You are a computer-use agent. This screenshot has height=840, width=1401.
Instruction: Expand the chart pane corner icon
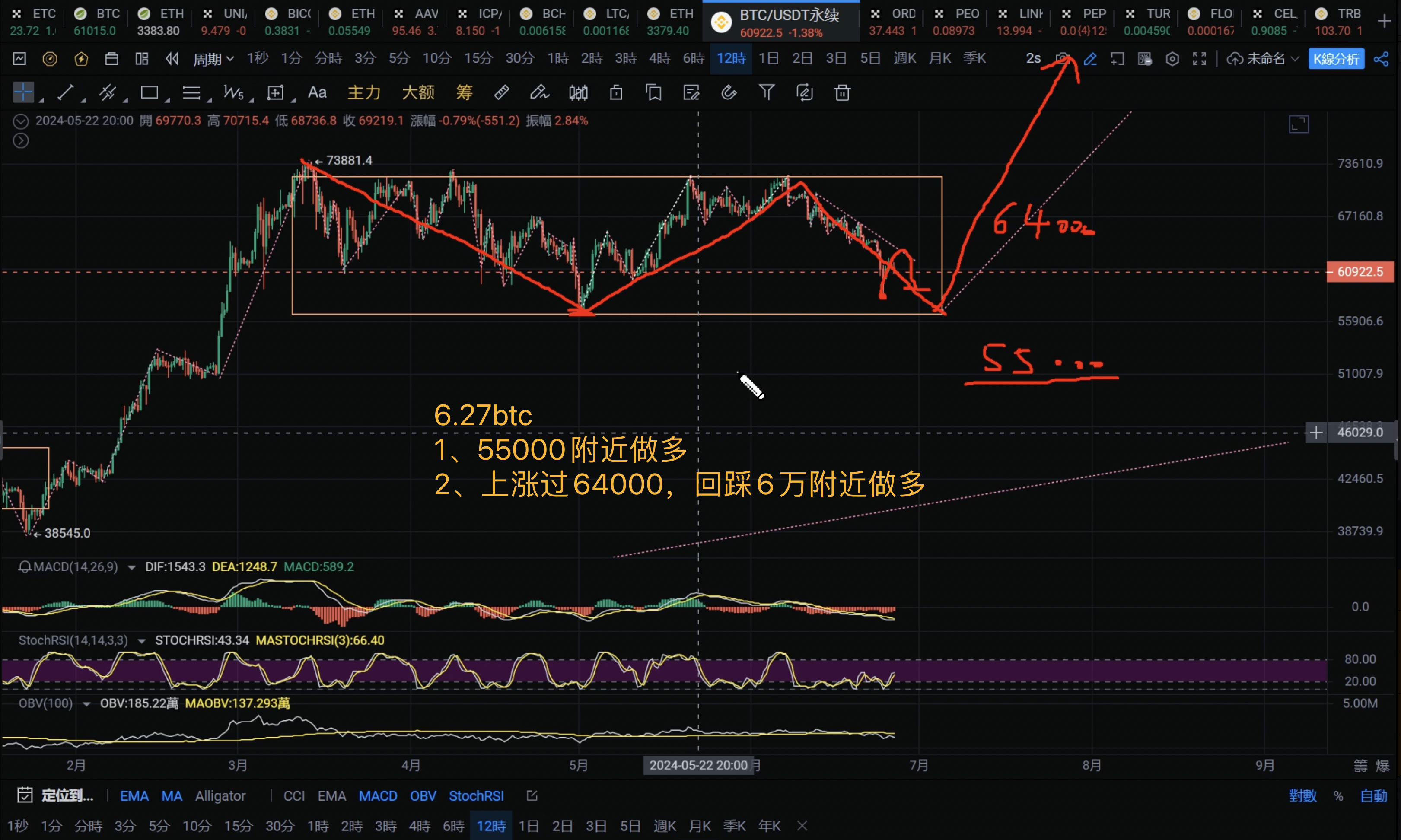[x=1299, y=124]
